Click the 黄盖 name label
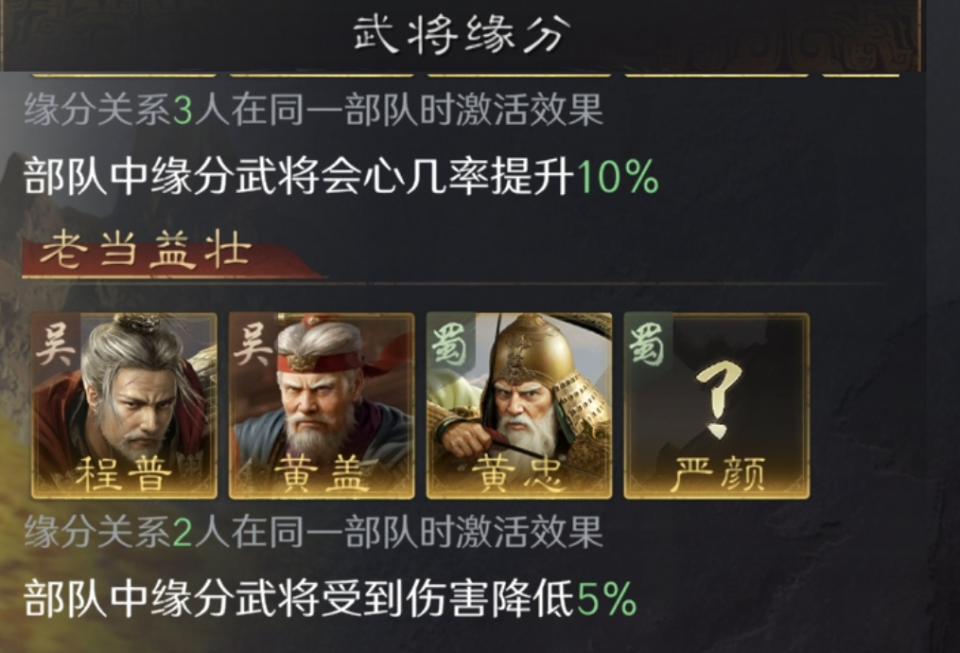The image size is (960, 653). (321, 474)
